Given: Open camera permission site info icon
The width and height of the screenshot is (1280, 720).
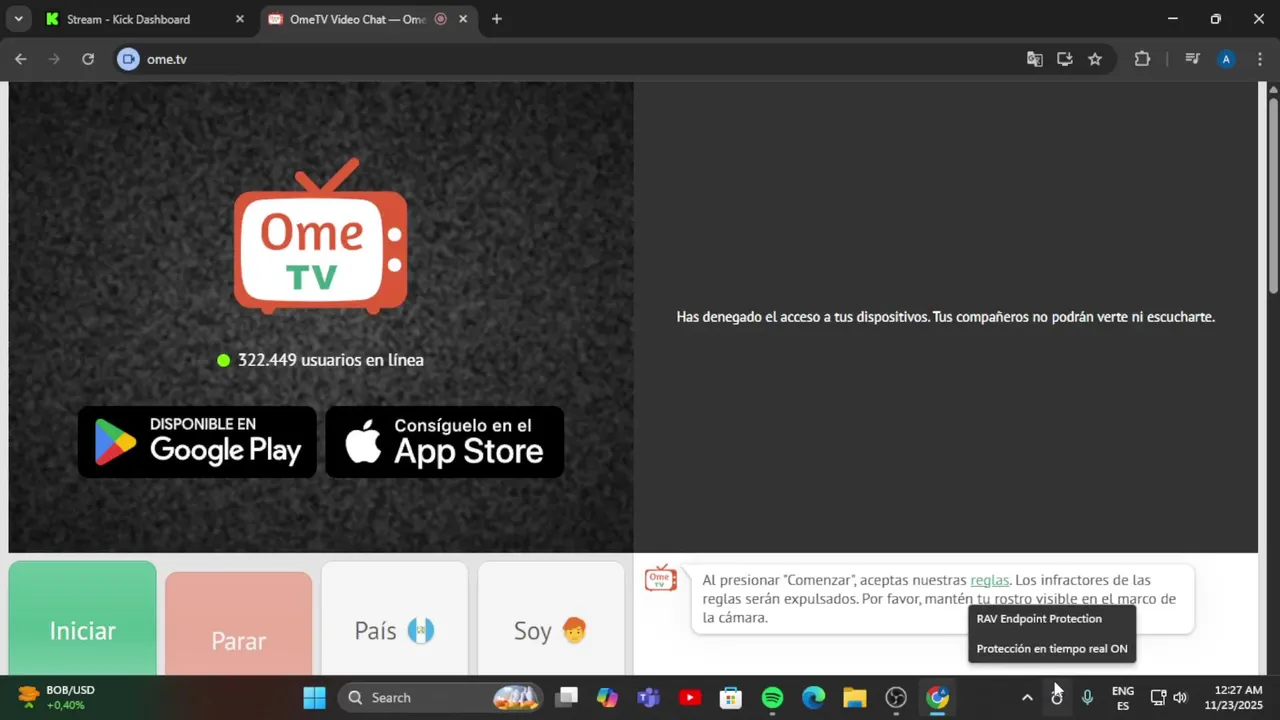Looking at the screenshot, I should [x=127, y=59].
